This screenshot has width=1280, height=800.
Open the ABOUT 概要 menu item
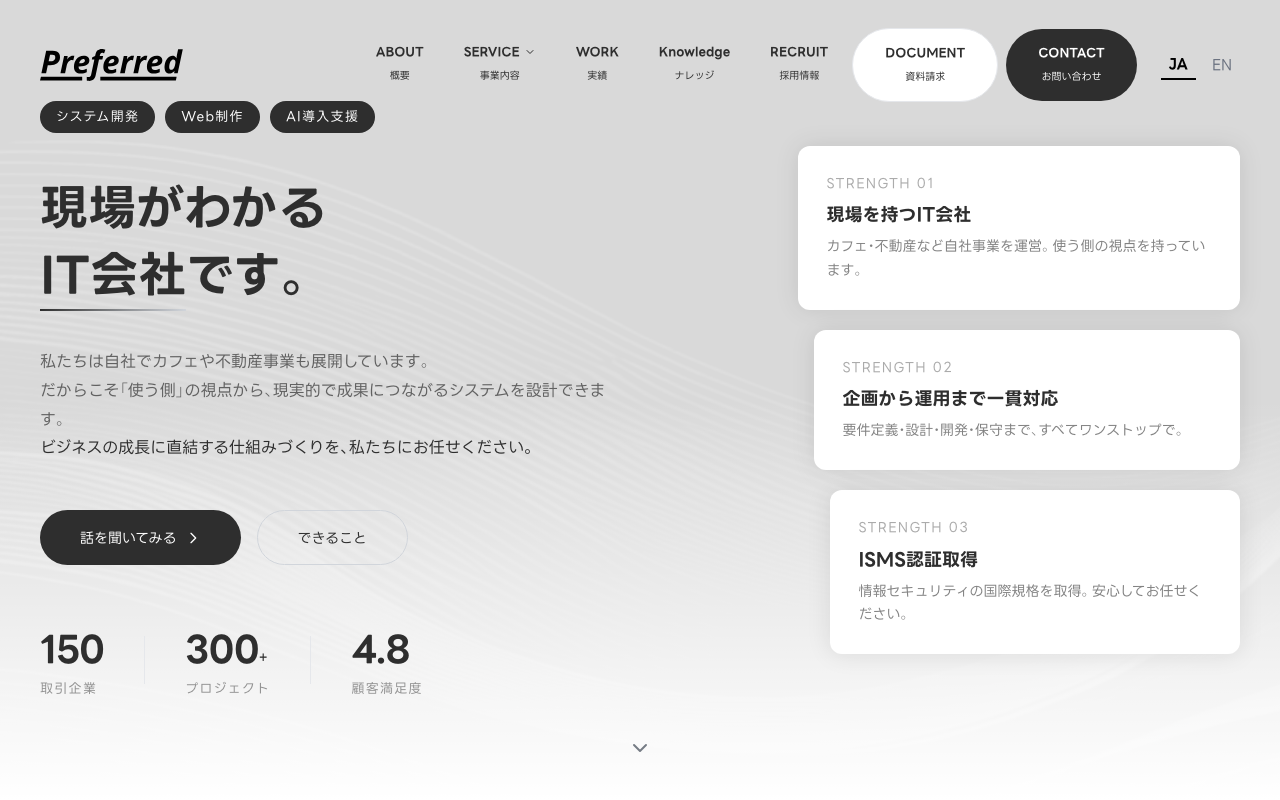click(399, 63)
